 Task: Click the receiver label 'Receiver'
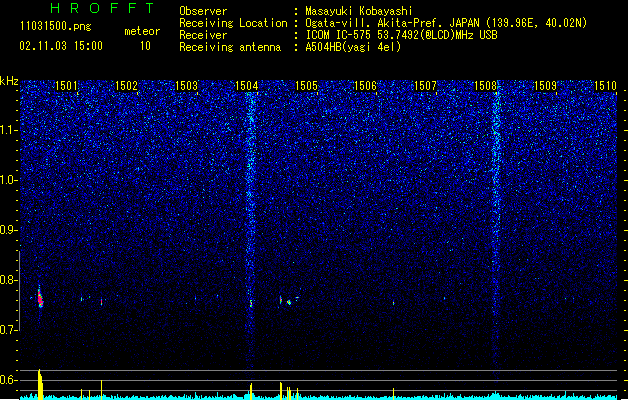[x=203, y=35]
